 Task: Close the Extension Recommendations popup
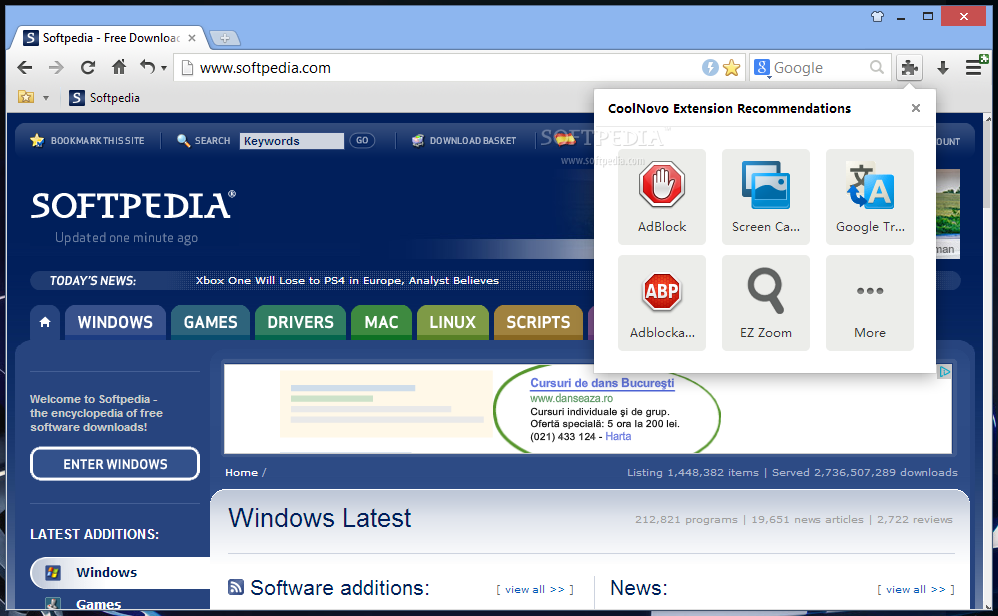915,108
